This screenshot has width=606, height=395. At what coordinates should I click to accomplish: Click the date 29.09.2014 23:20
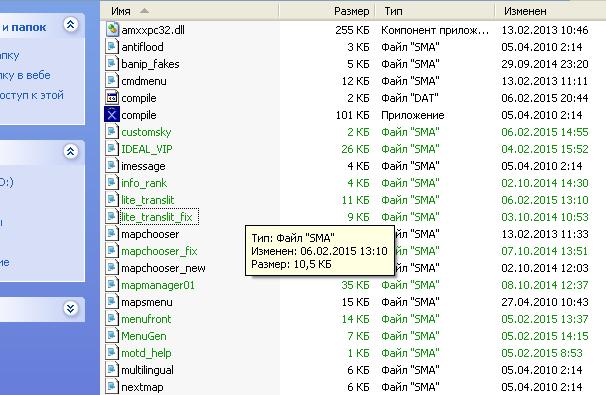(x=545, y=64)
